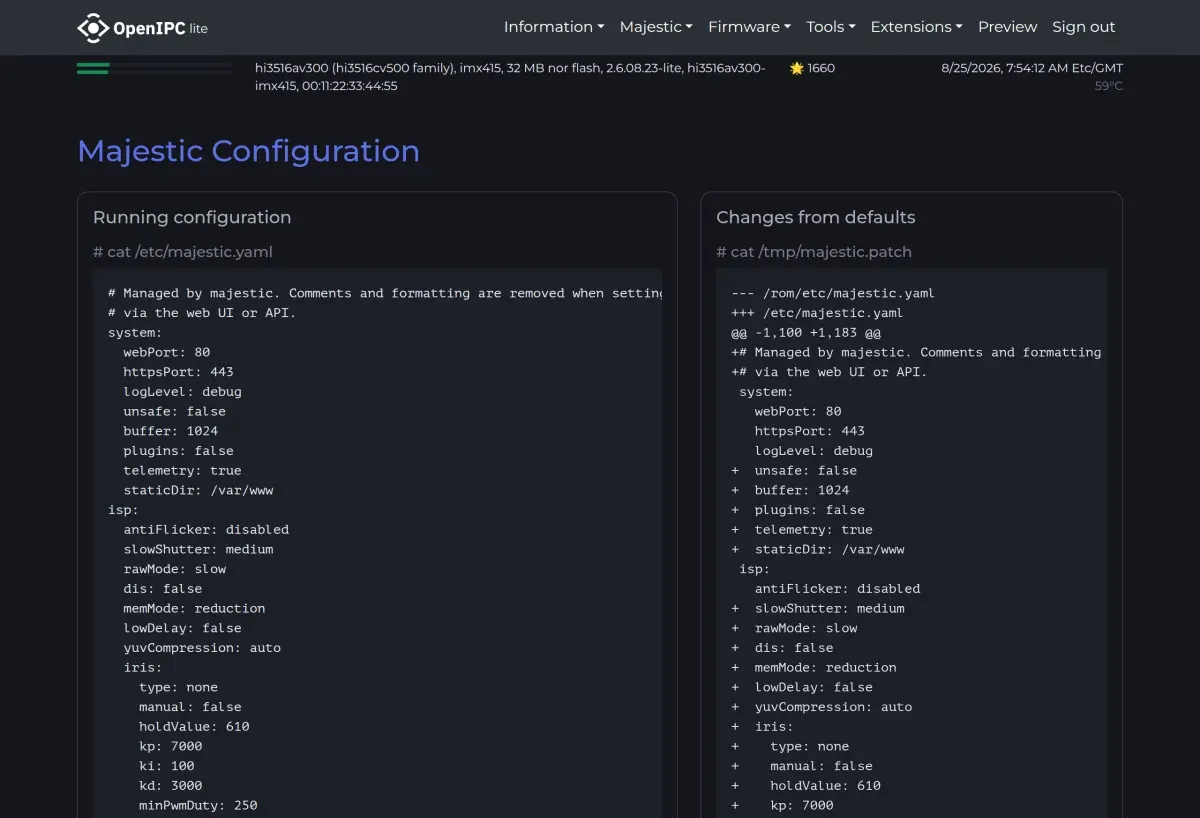Click 'httpsPort: 443' in Running configuration
The image size is (1200, 818).
[x=178, y=372]
